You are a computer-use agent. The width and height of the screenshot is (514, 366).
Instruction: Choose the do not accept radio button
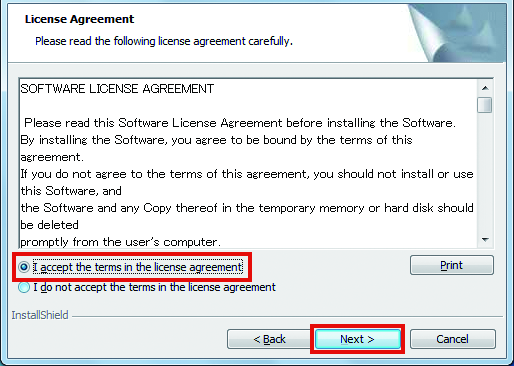tap(24, 287)
